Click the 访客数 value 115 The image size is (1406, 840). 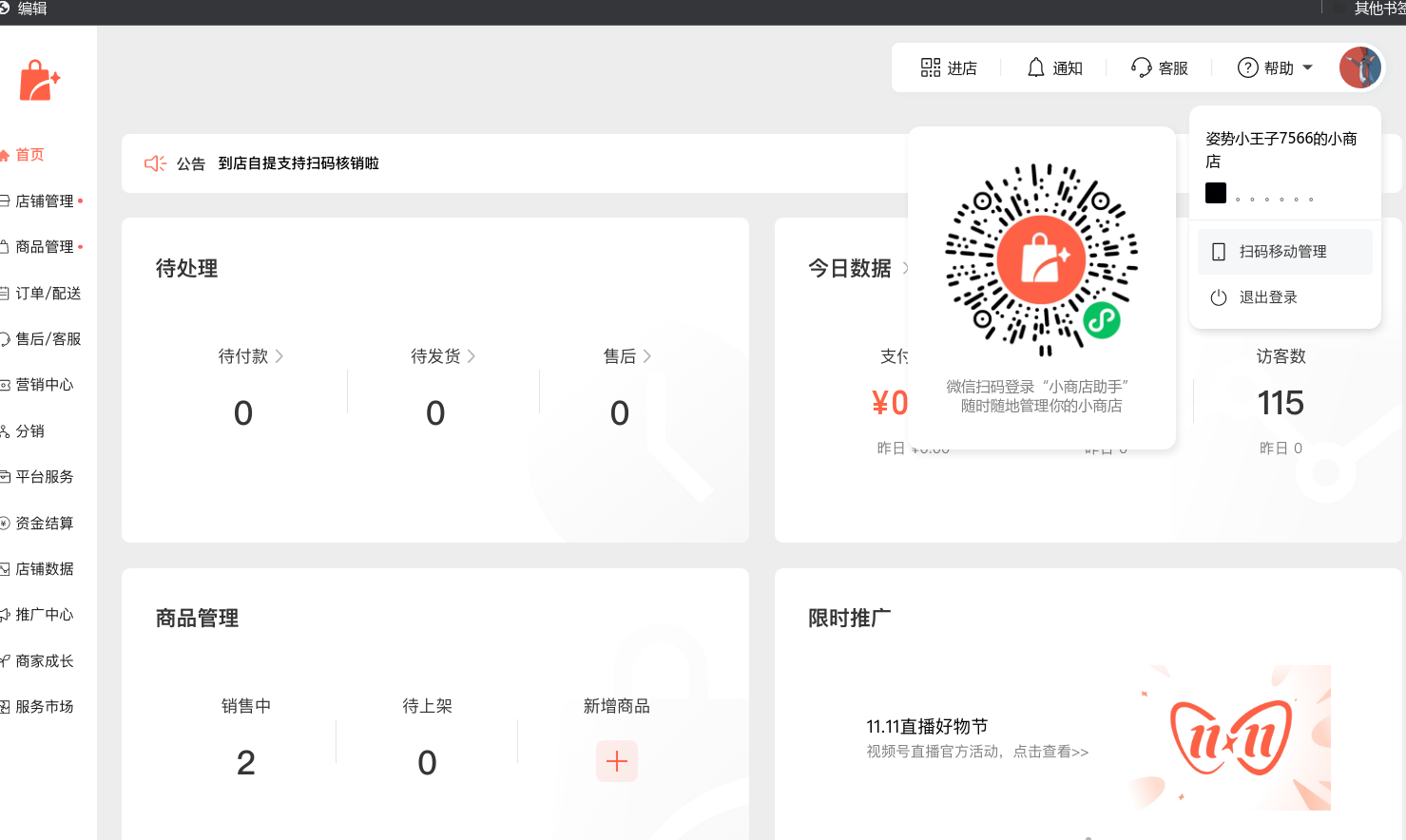tap(1281, 403)
